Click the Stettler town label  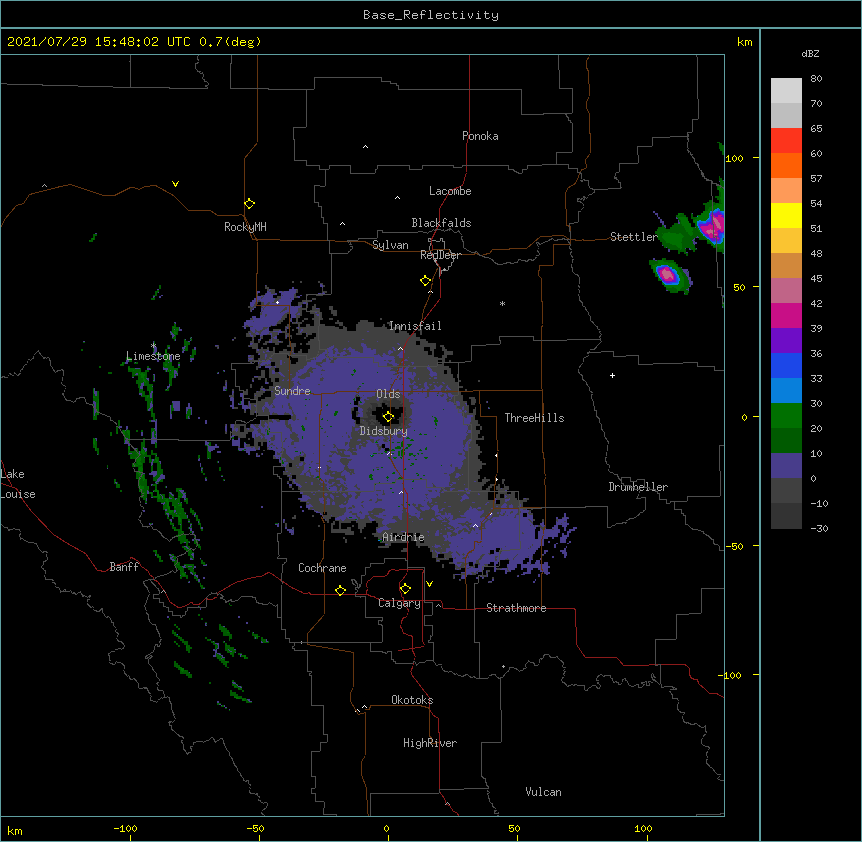pyautogui.click(x=634, y=237)
